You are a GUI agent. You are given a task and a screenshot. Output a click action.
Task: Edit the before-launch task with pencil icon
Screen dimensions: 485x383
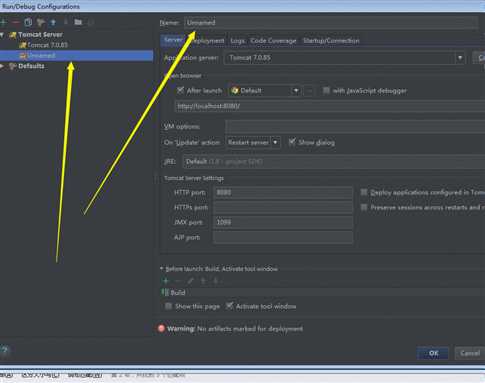click(190, 281)
